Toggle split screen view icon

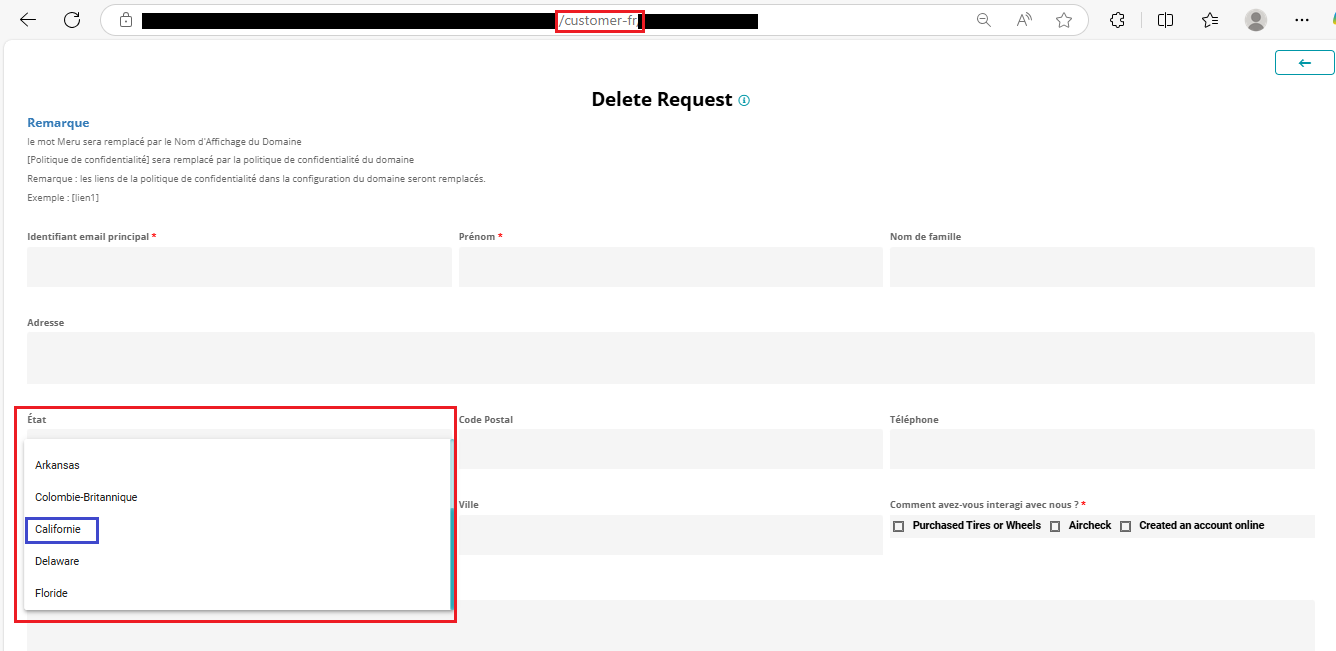click(1165, 20)
